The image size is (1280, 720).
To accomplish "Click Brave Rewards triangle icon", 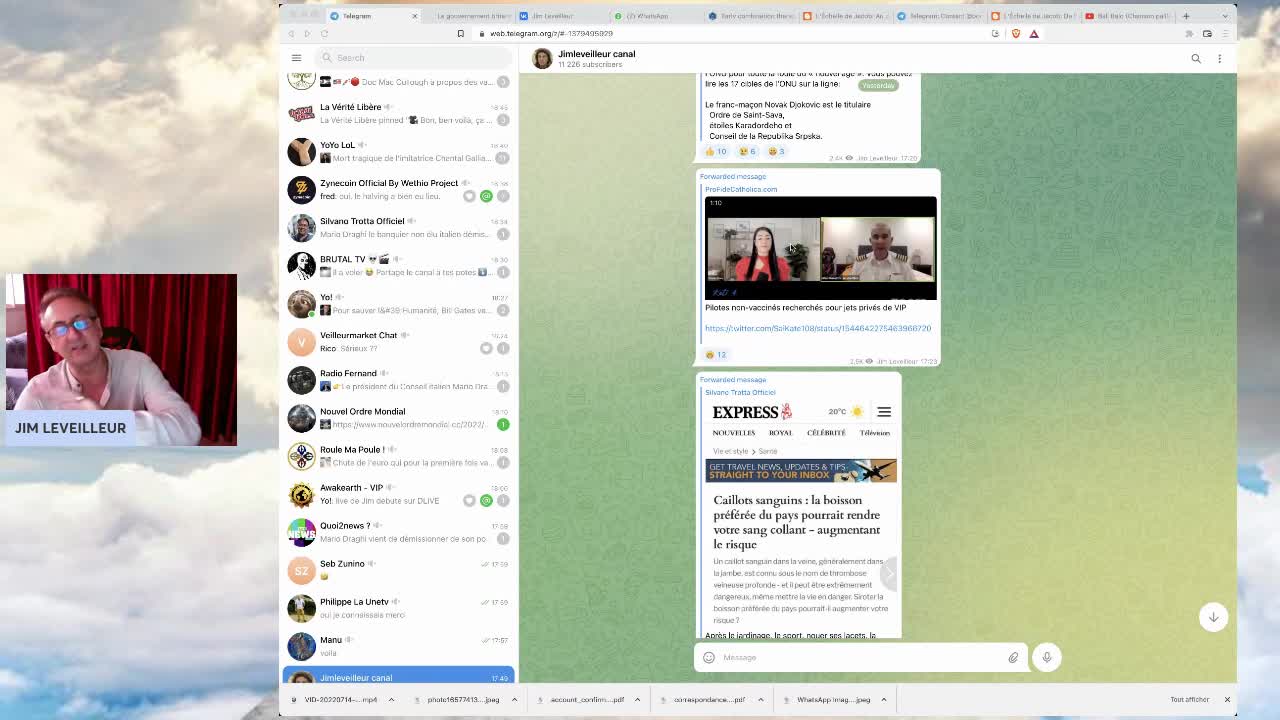I will click(x=1034, y=34).
